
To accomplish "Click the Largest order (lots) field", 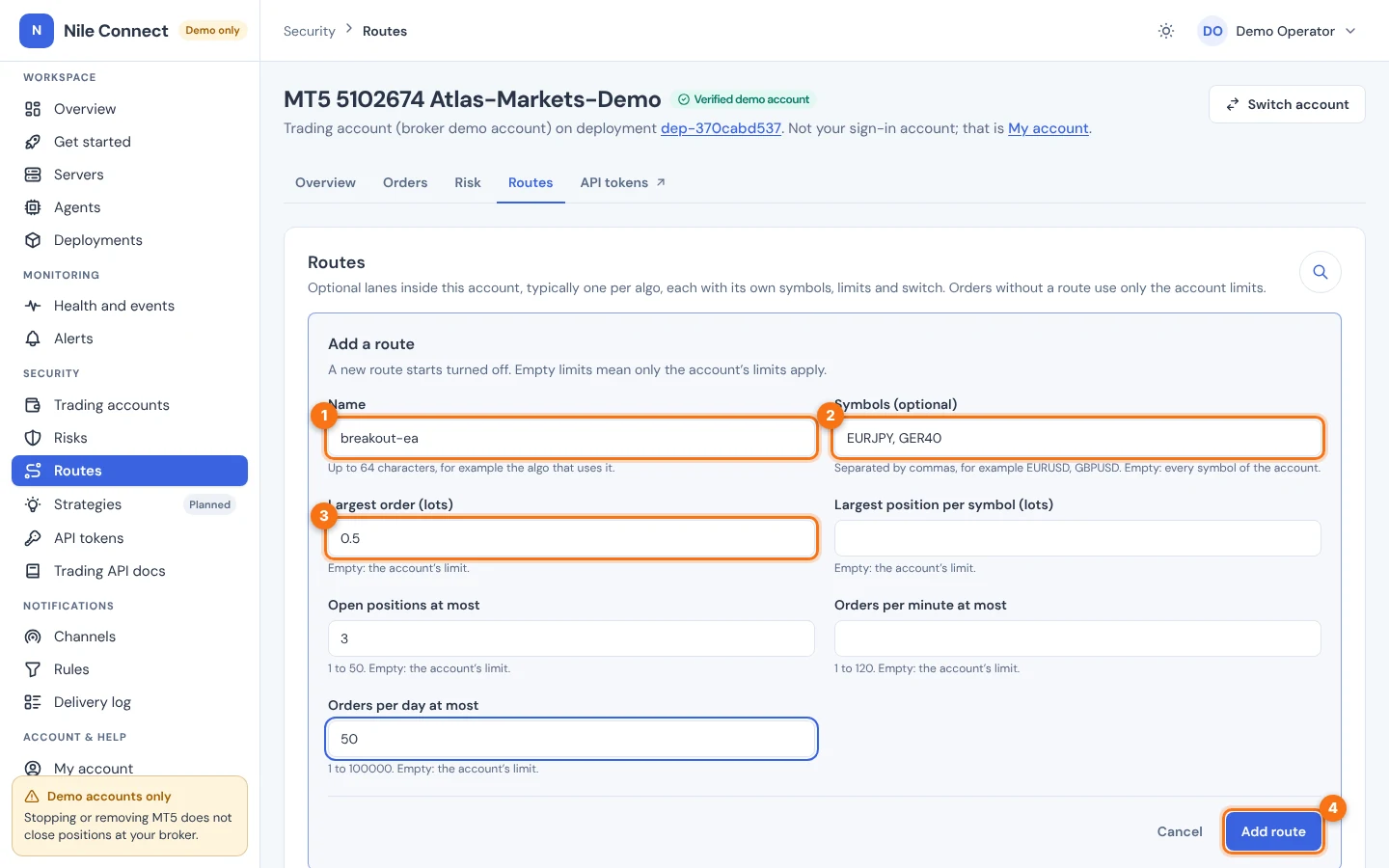I will pyautogui.click(x=571, y=538).
